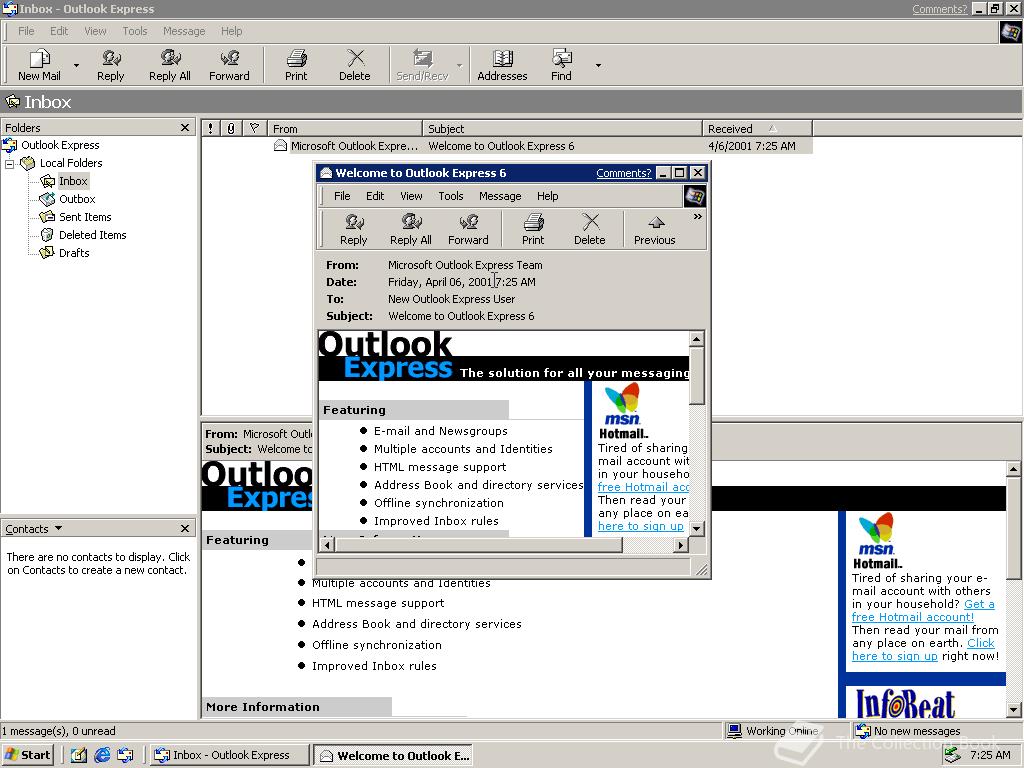Image resolution: width=1024 pixels, height=768 pixels.
Task: Close the Folders pane
Action: 185,128
